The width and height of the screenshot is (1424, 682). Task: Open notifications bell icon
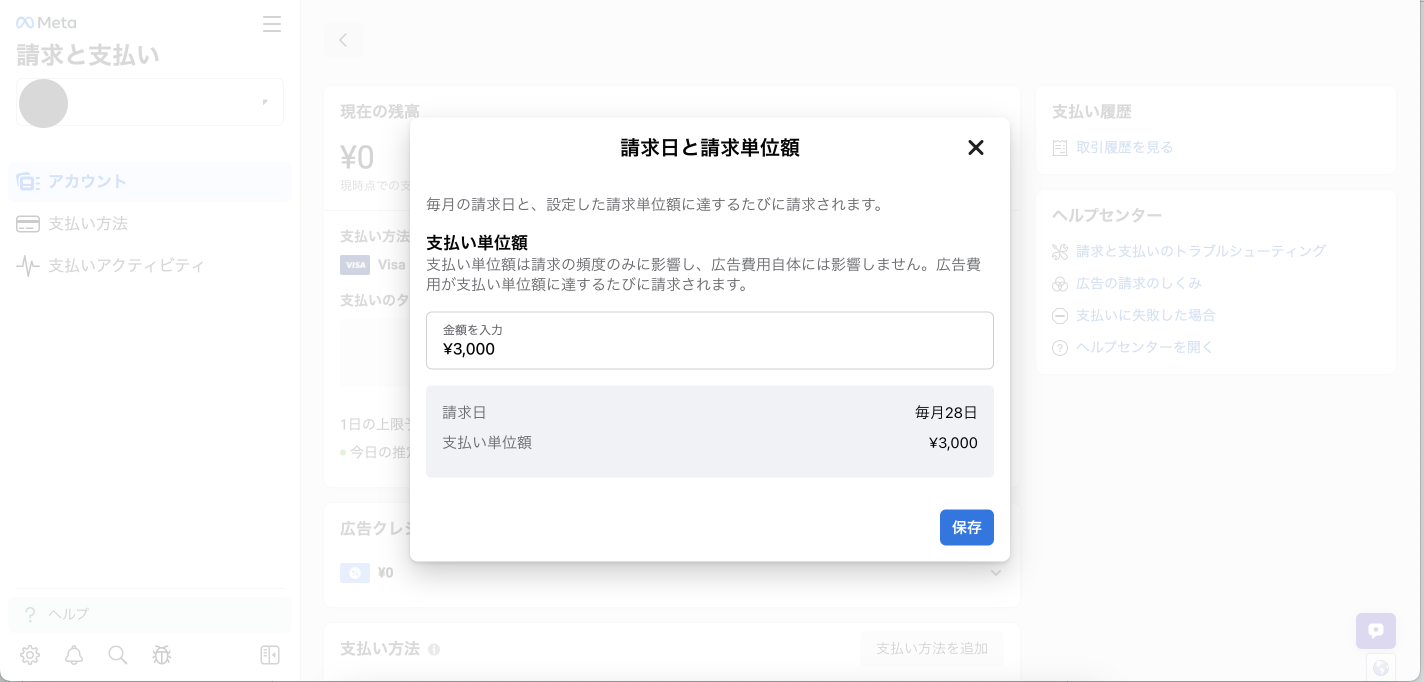coord(74,655)
